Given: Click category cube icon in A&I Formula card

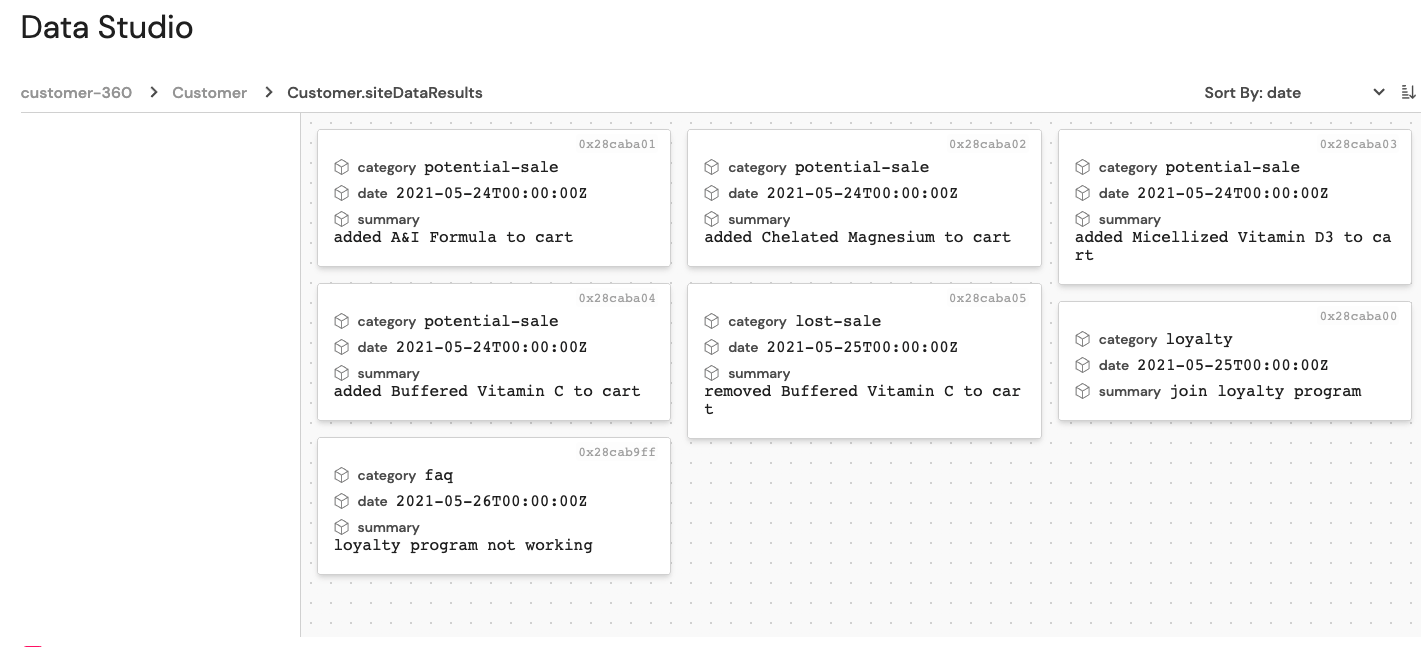Looking at the screenshot, I should point(342,167).
